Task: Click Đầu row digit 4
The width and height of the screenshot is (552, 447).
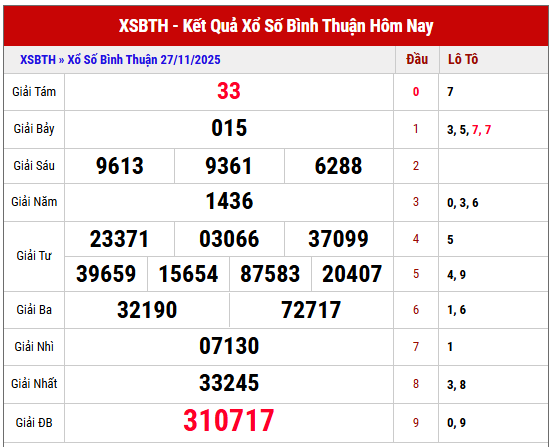Action: [416, 239]
